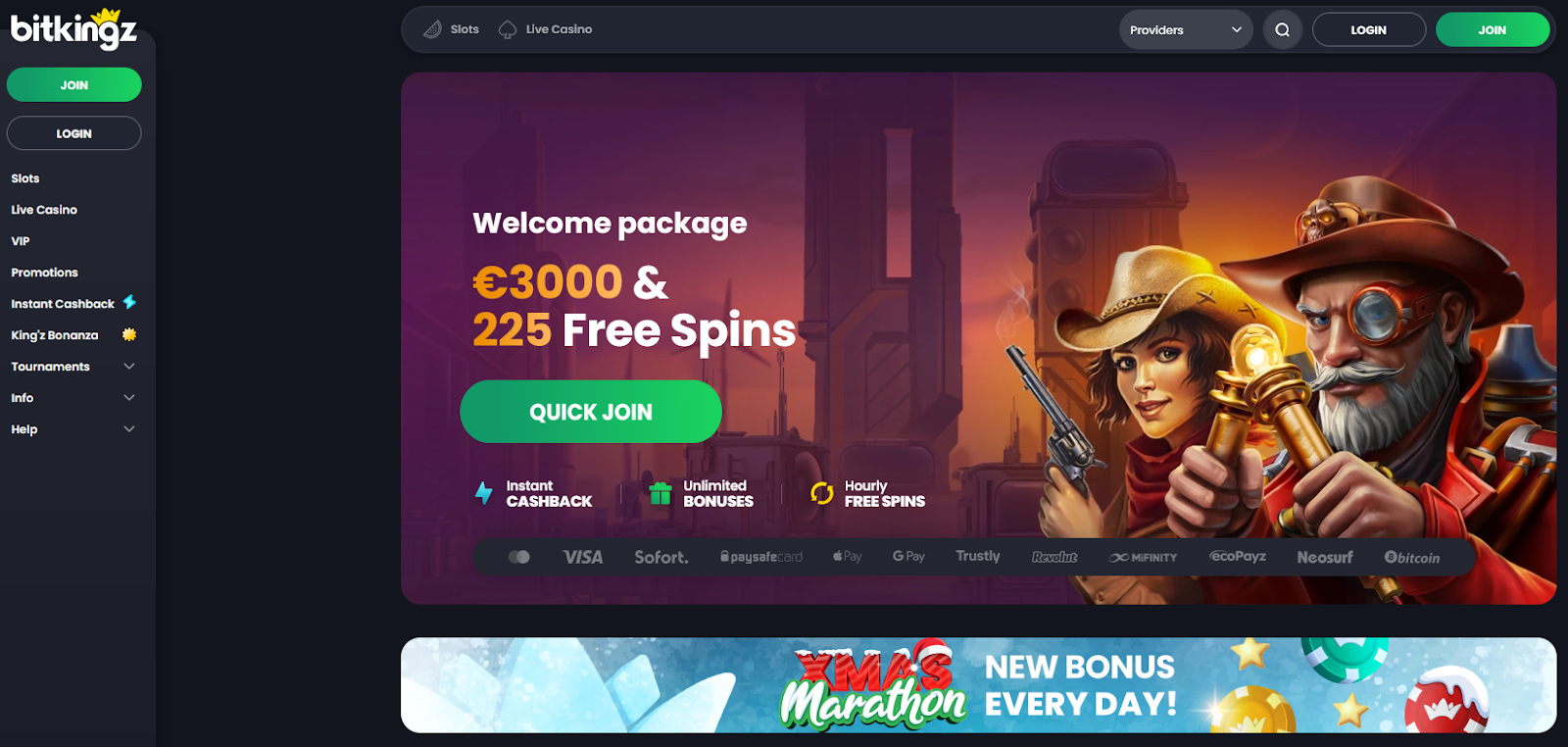Click the Unlimited Bonuses gift icon
The width and height of the screenshot is (1568, 747).
(x=661, y=493)
